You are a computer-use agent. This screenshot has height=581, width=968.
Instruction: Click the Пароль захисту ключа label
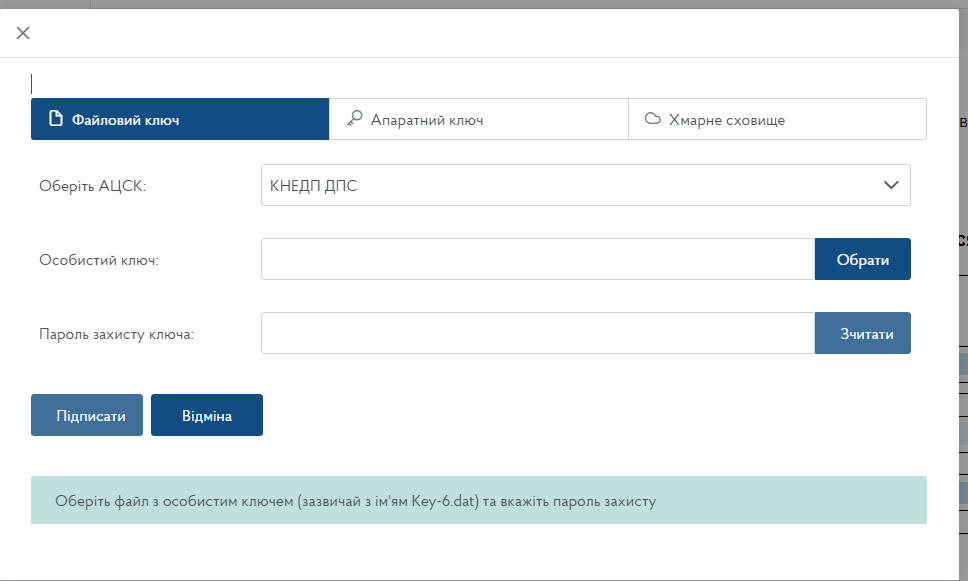[x=116, y=334]
